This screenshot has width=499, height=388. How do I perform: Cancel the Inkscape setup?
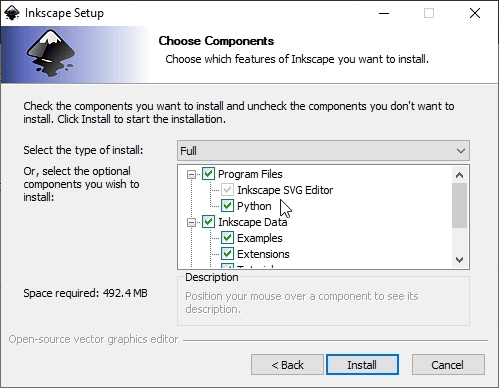tap(448, 365)
